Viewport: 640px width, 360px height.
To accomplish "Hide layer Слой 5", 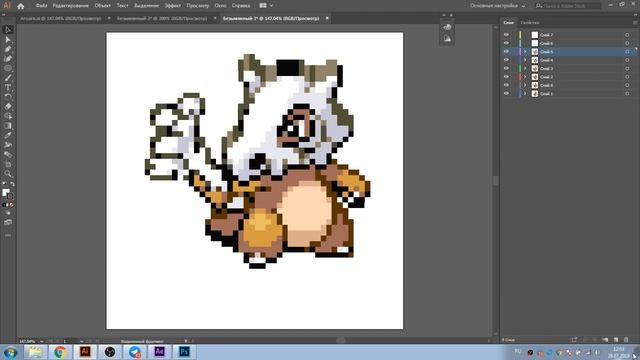I will [x=507, y=52].
